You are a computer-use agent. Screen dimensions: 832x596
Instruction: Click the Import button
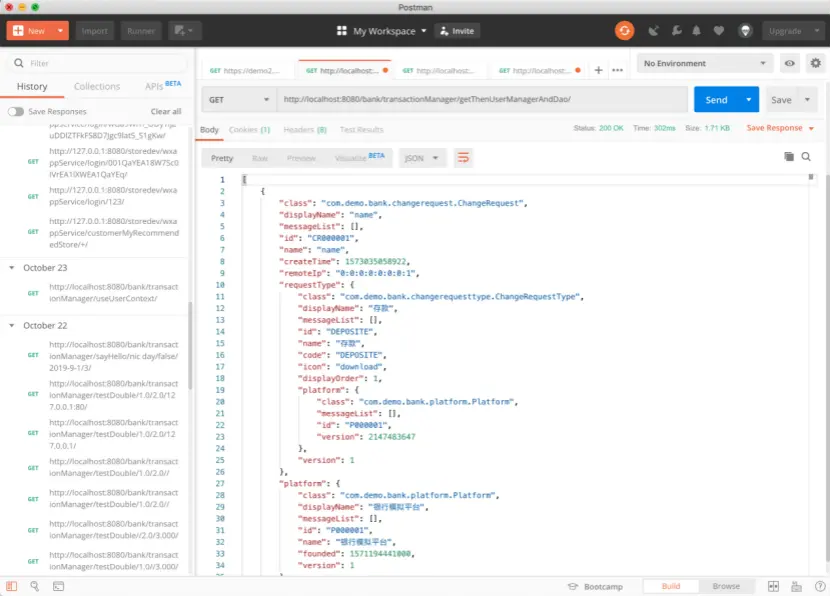(94, 31)
